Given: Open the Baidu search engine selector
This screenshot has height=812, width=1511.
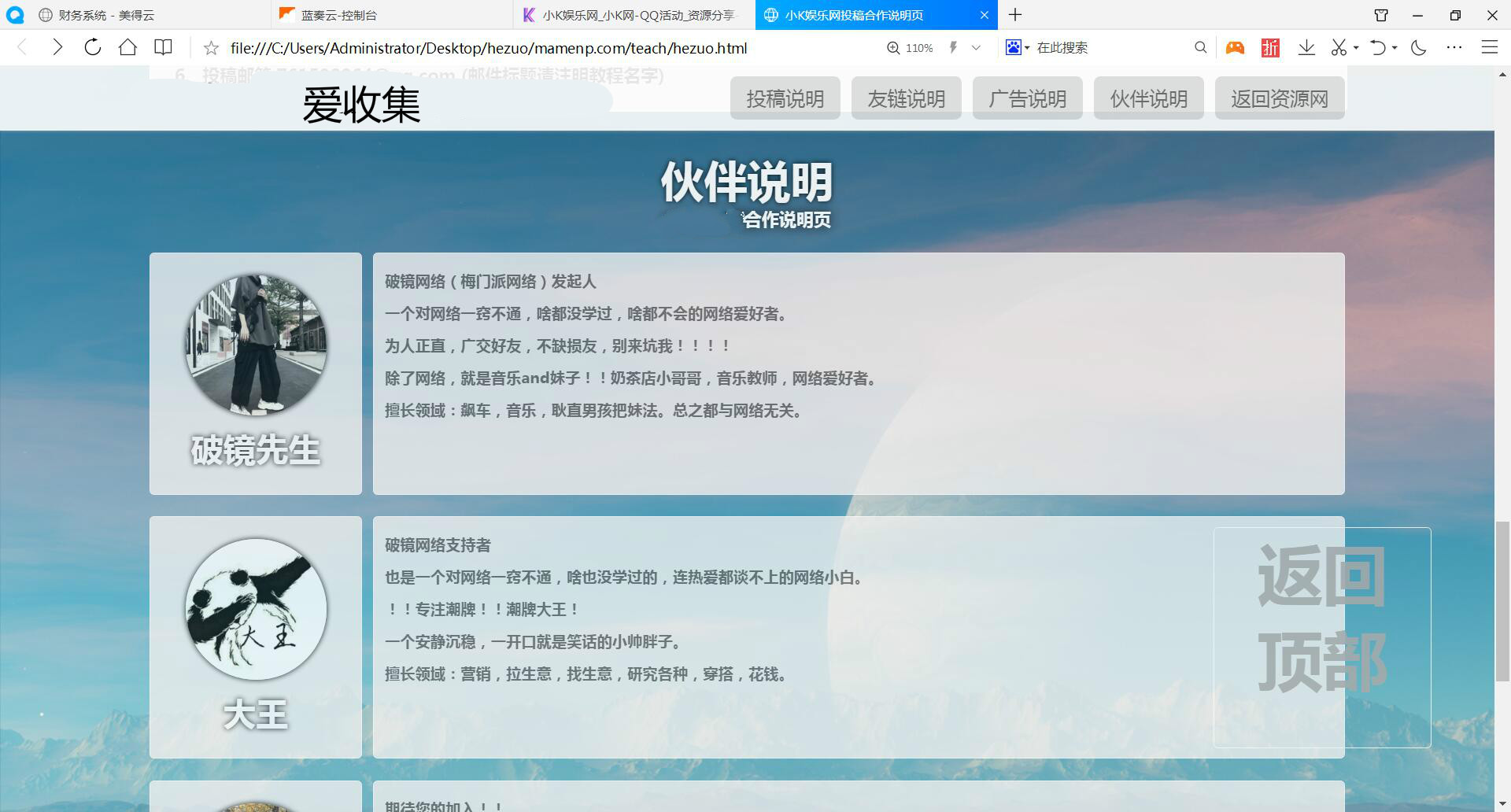Looking at the screenshot, I should click(1017, 48).
